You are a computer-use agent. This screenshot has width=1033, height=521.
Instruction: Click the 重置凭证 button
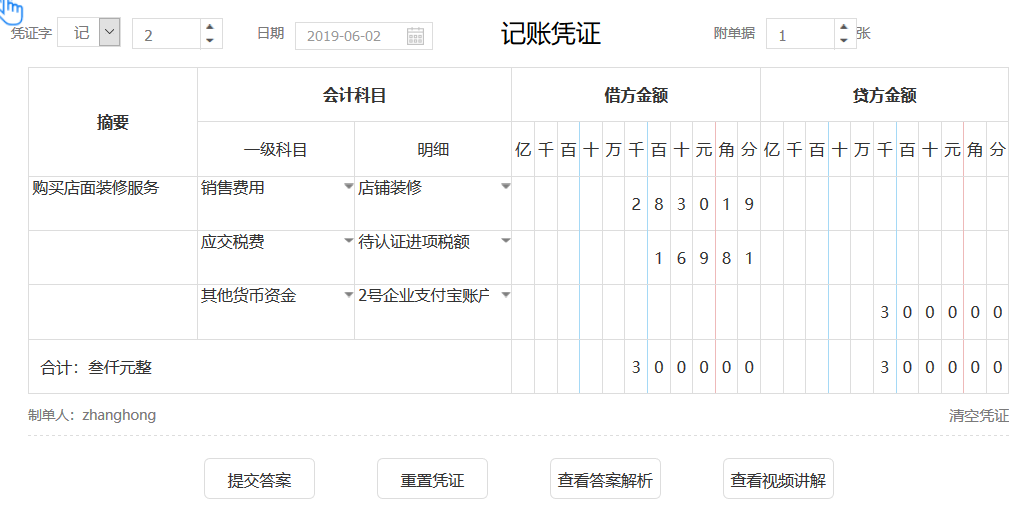[x=432, y=480]
